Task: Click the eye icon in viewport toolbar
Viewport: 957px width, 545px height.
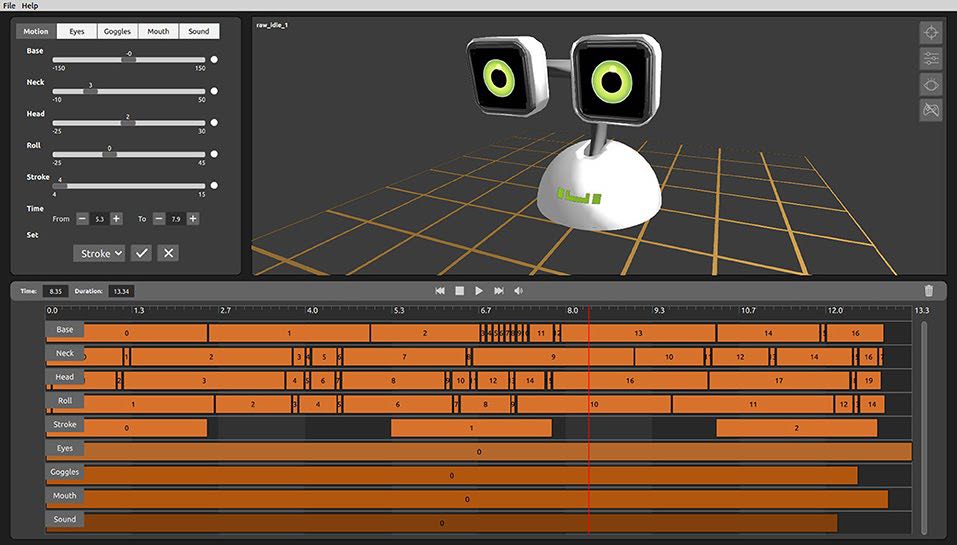Action: [x=930, y=84]
